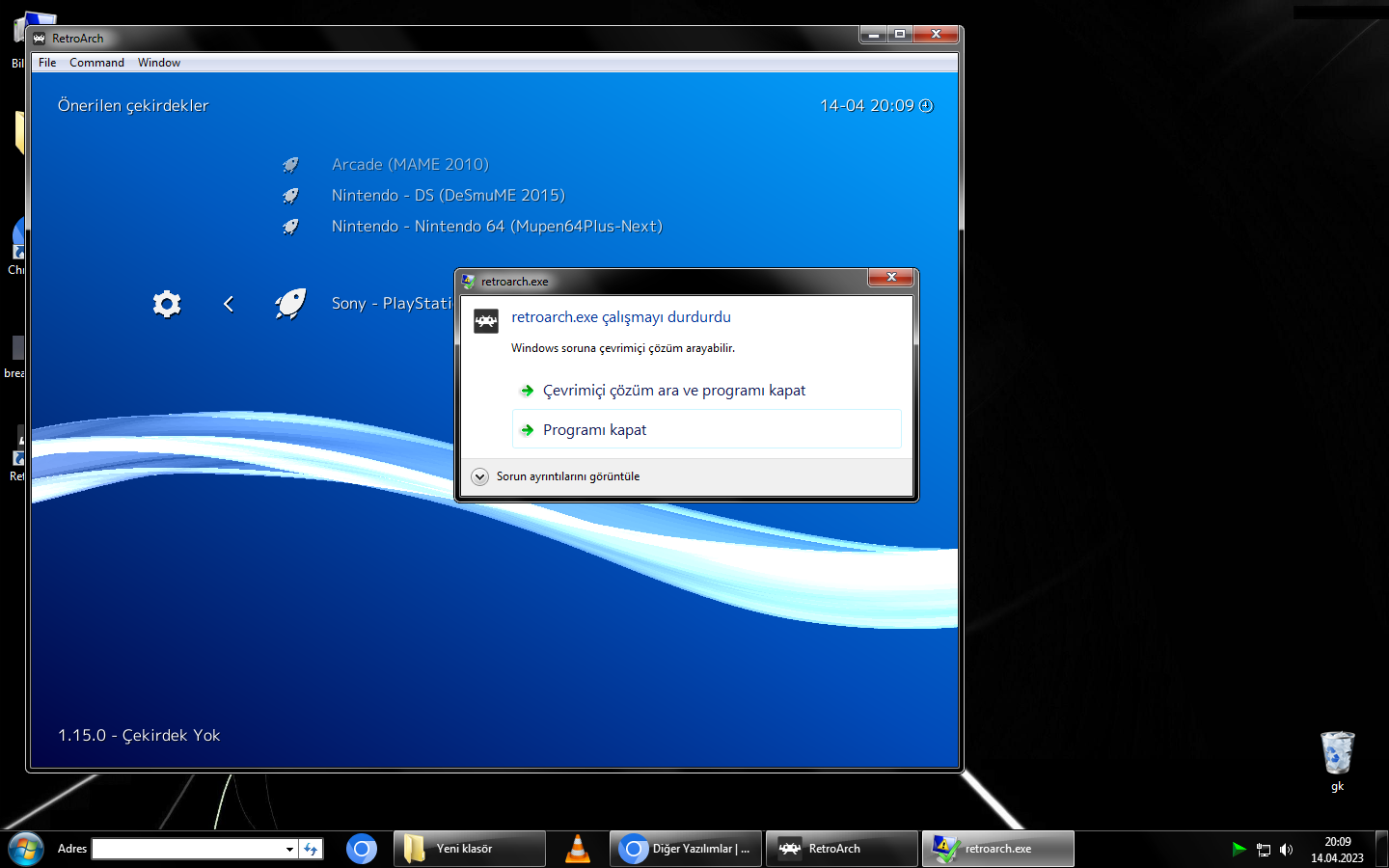Click the 'Adres' label on the taskbar
Screen dimensions: 1389x868
(72, 849)
